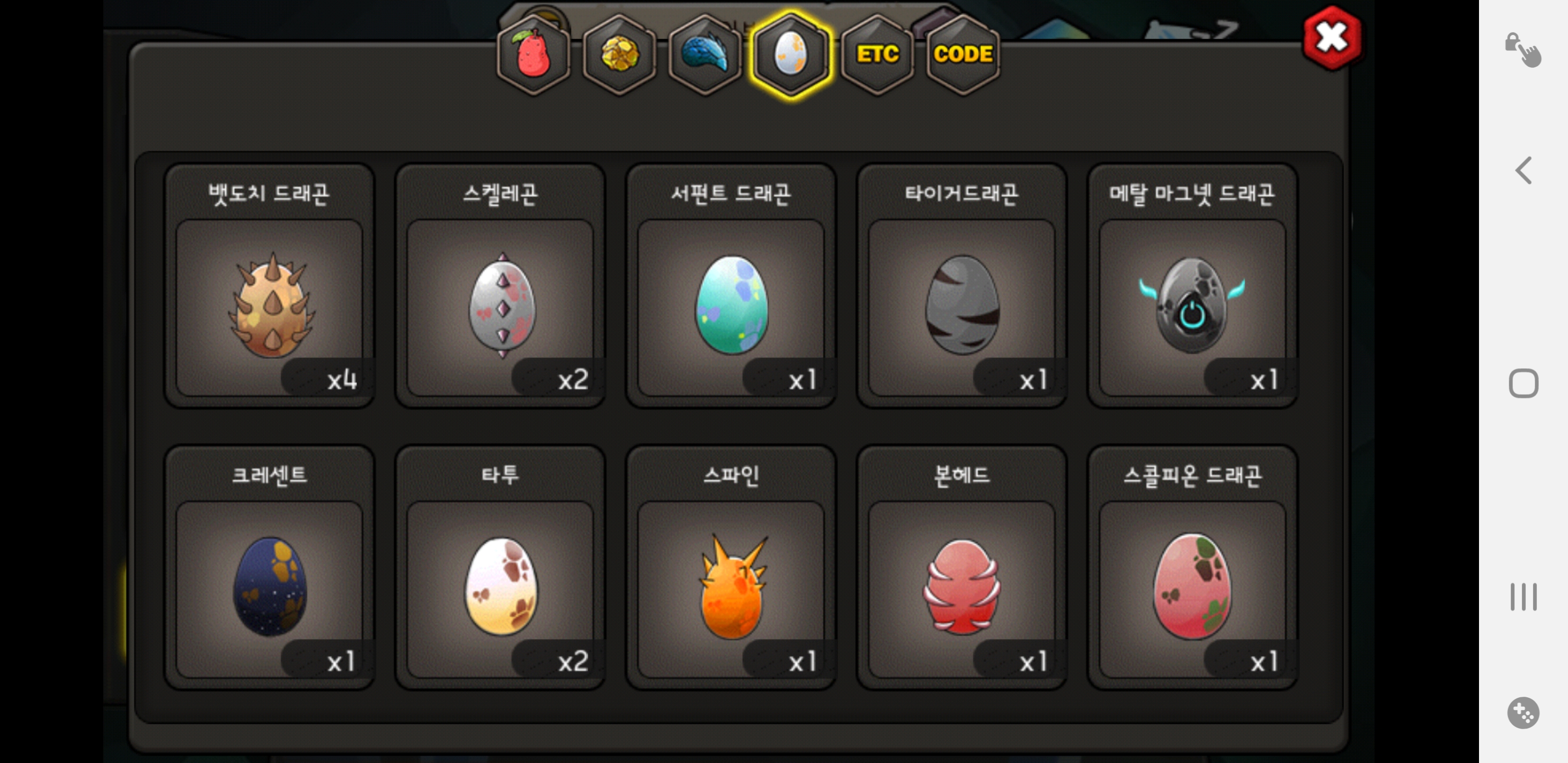Select the teal 서펀트 드래곤 egg

pyautogui.click(x=730, y=286)
